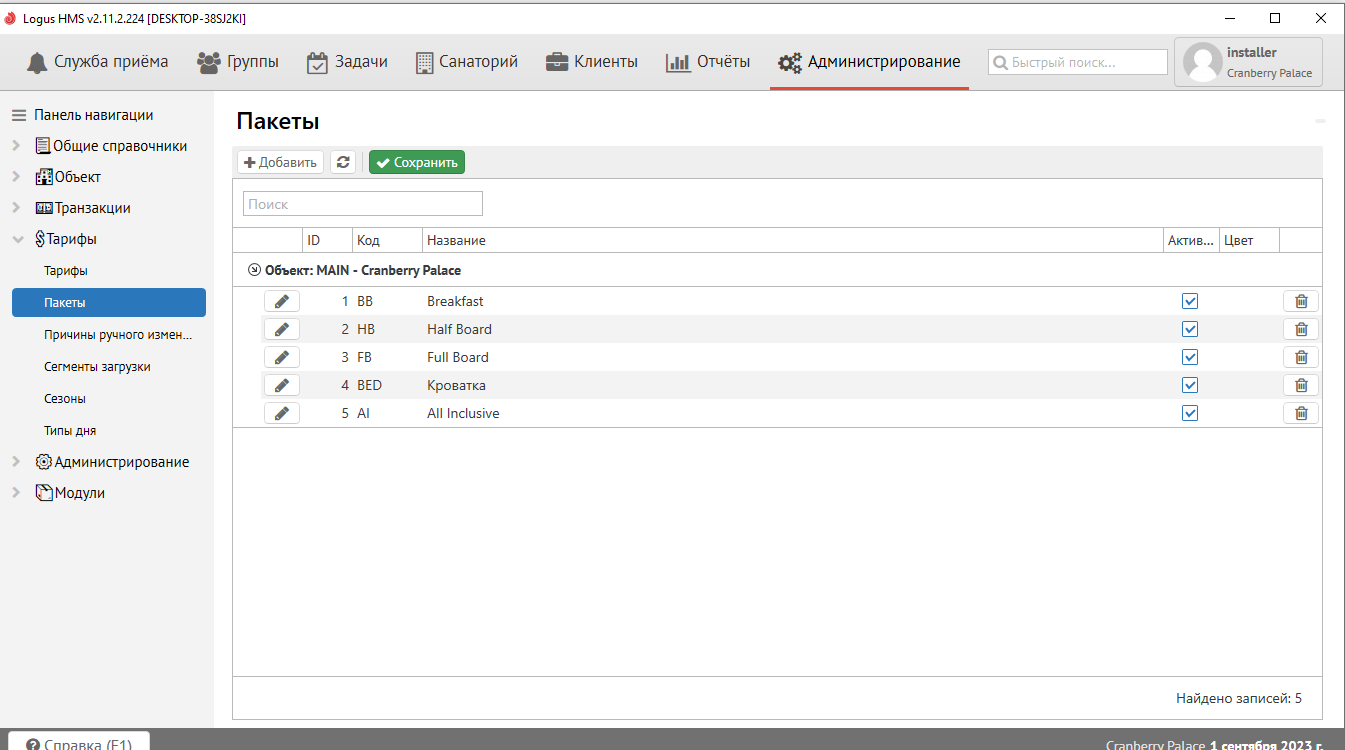Uncheck Active for Breakfast package
Image resolution: width=1345 pixels, height=750 pixels.
(x=1190, y=301)
